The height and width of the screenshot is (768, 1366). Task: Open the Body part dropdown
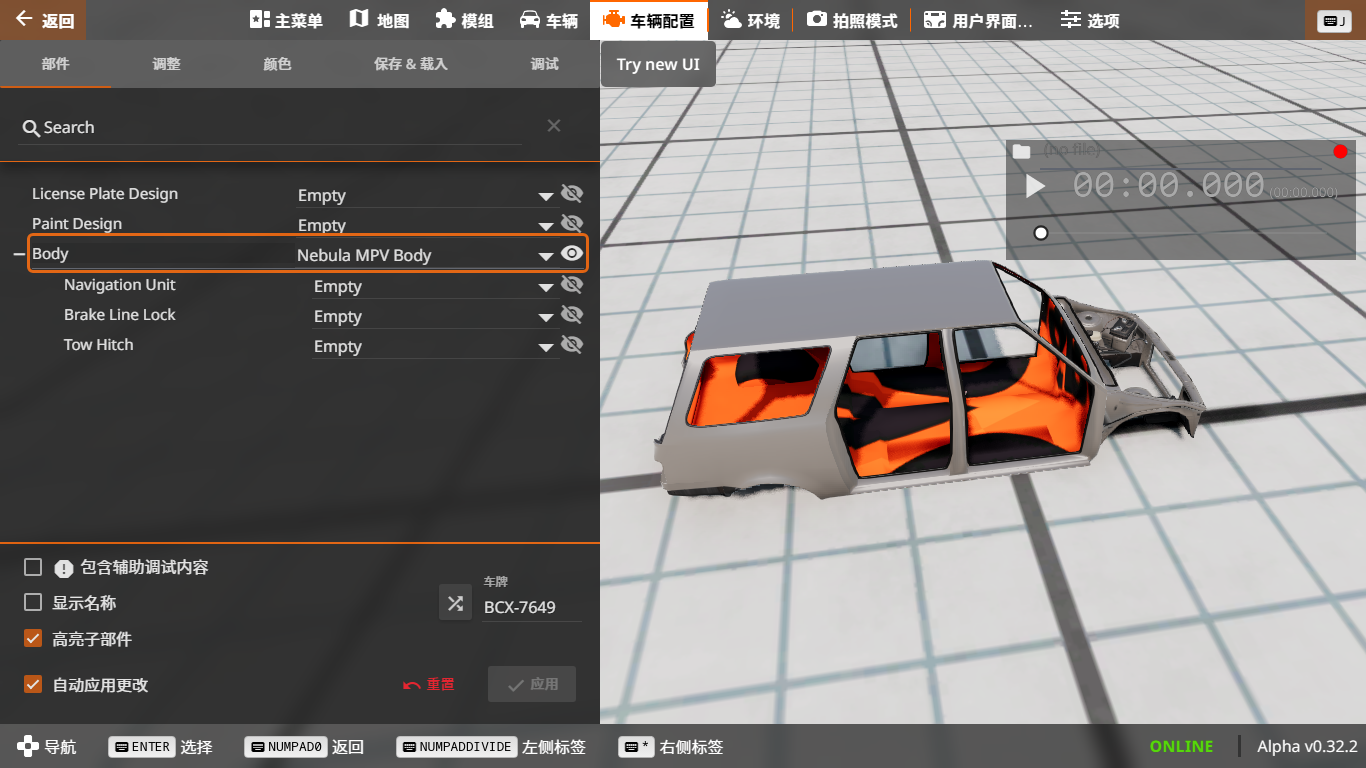426,255
